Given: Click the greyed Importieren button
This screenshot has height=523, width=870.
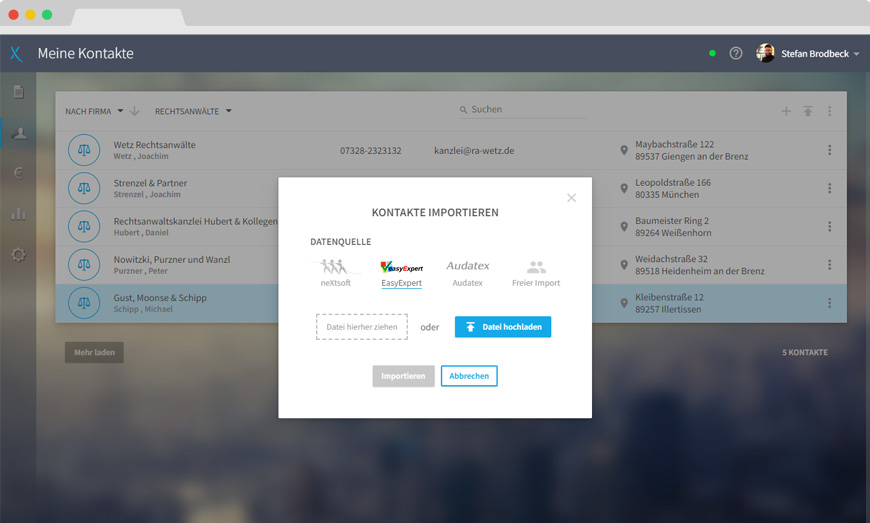Looking at the screenshot, I should point(403,376).
